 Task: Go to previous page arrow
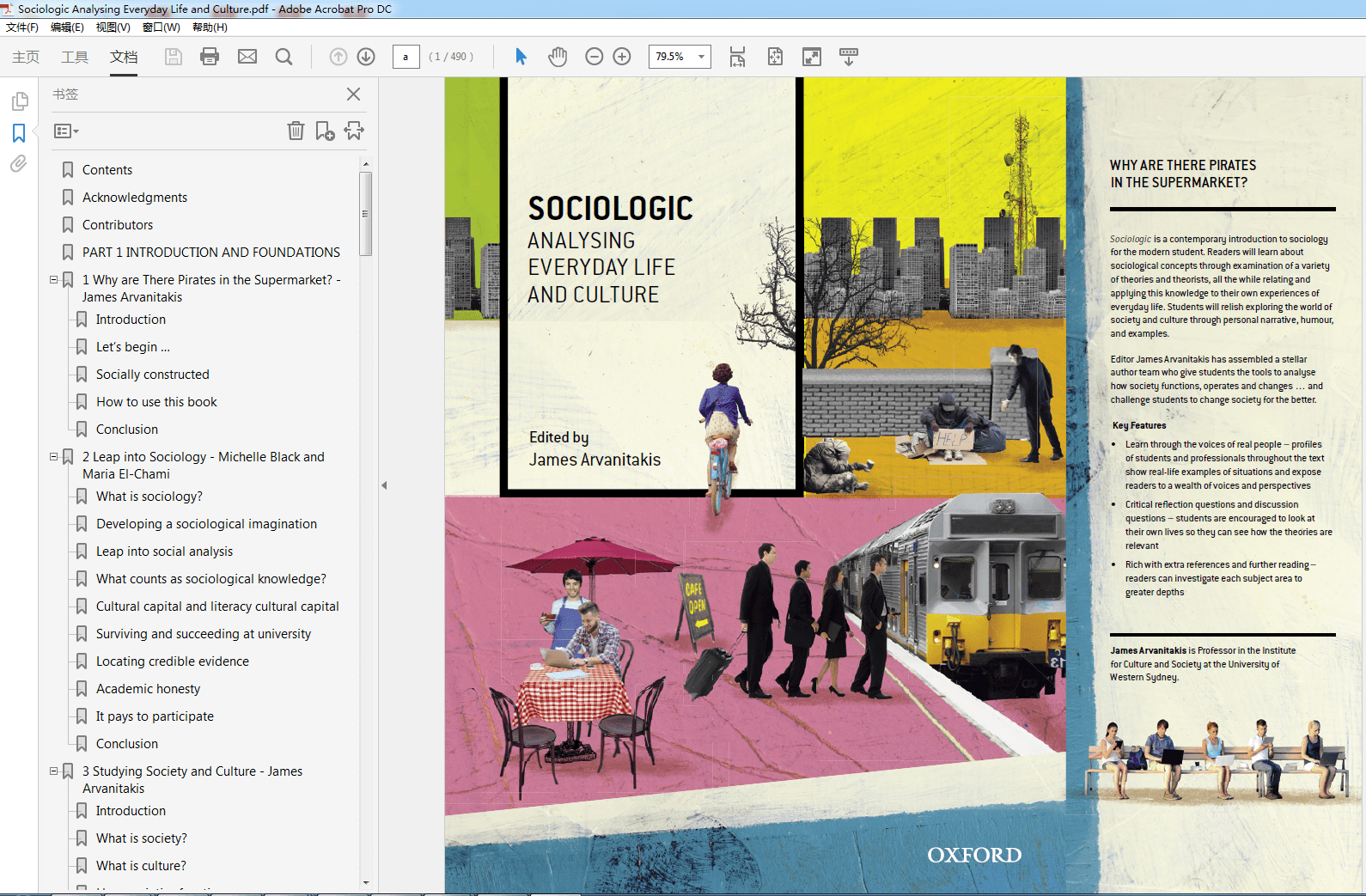[338, 57]
